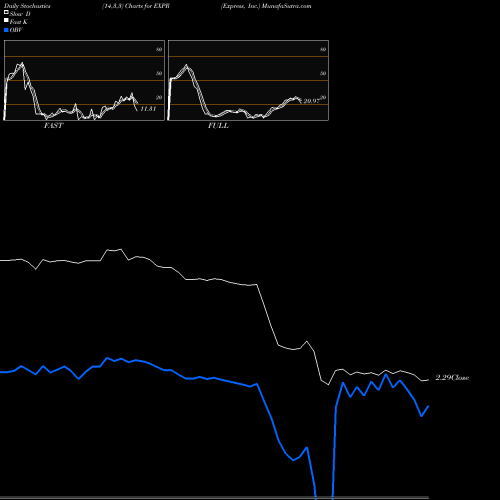The image size is (500, 500).
Task: Click the blue OBV legend swatch
Action: pyautogui.click(x=6, y=30)
